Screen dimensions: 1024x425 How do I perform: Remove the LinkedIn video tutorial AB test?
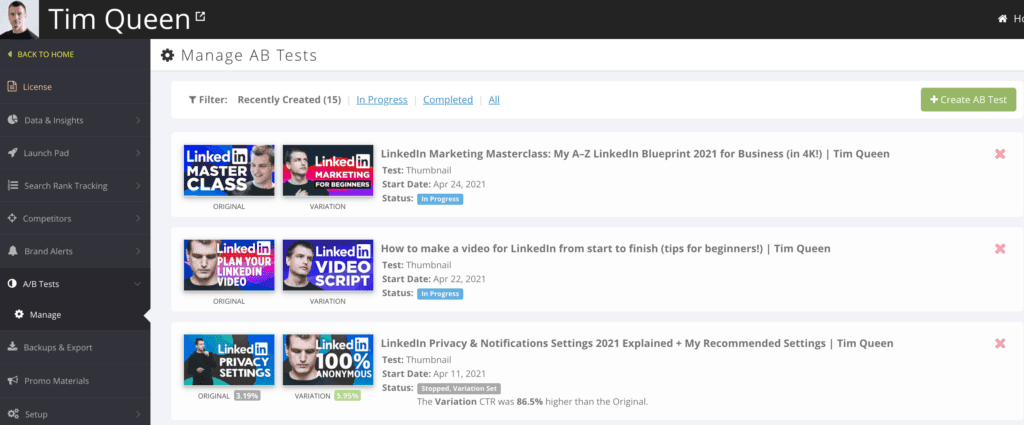(999, 249)
